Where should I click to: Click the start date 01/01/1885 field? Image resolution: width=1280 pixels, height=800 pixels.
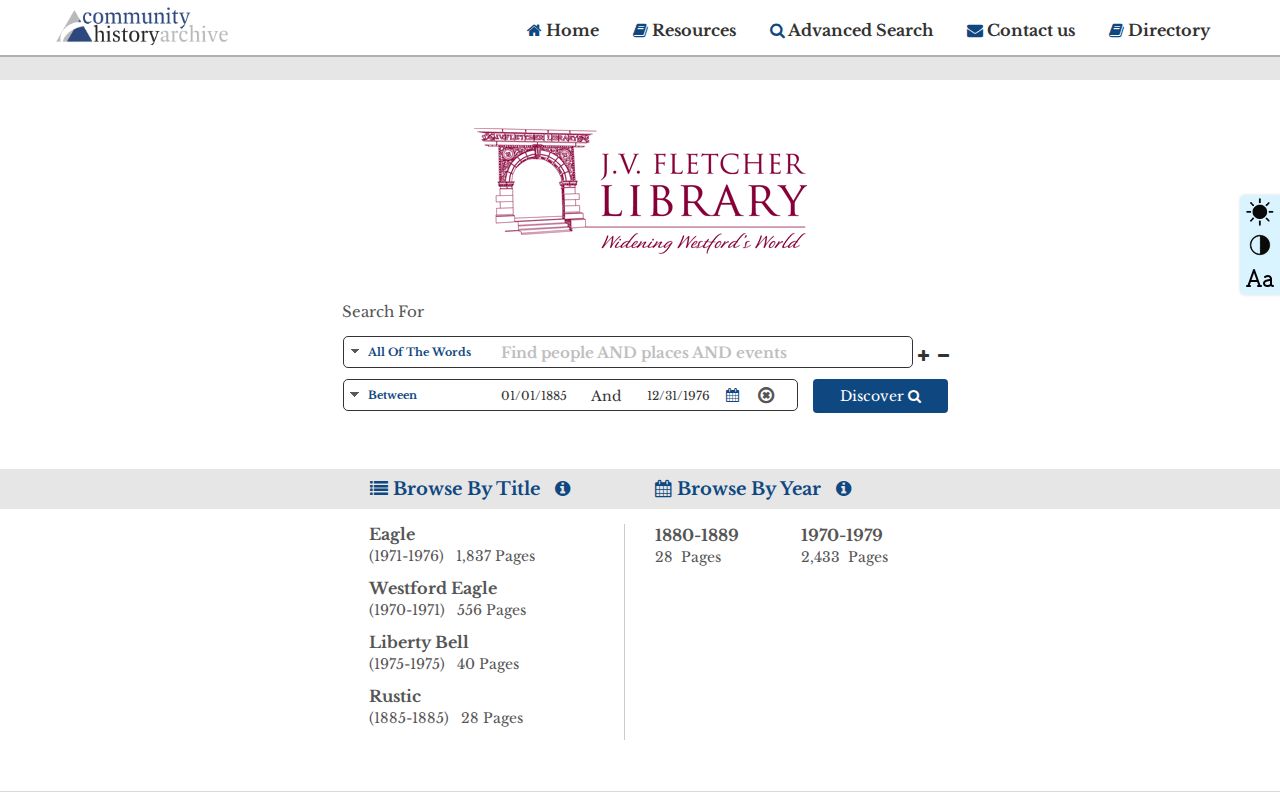tap(534, 396)
